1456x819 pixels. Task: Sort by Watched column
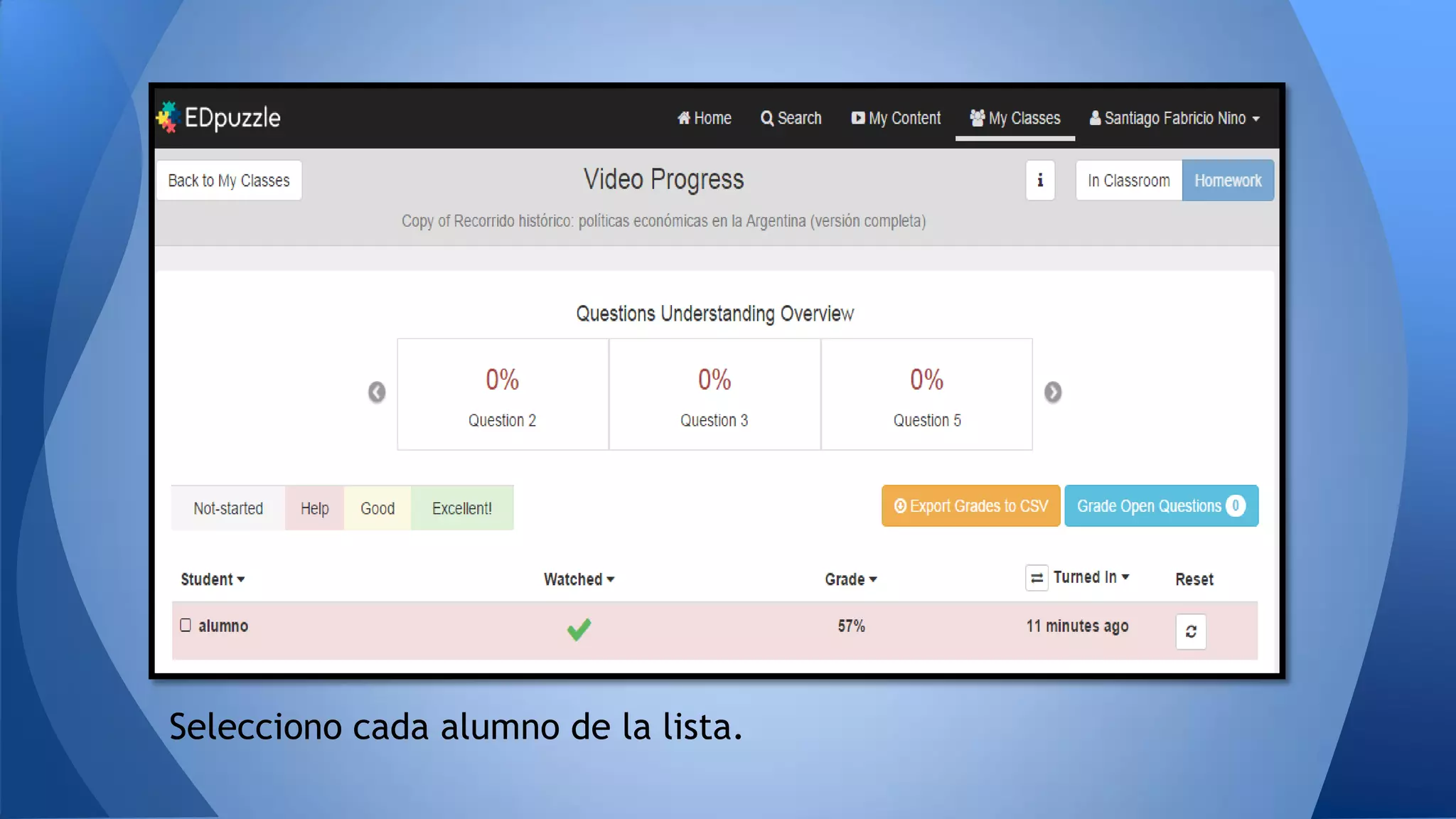[x=579, y=579]
